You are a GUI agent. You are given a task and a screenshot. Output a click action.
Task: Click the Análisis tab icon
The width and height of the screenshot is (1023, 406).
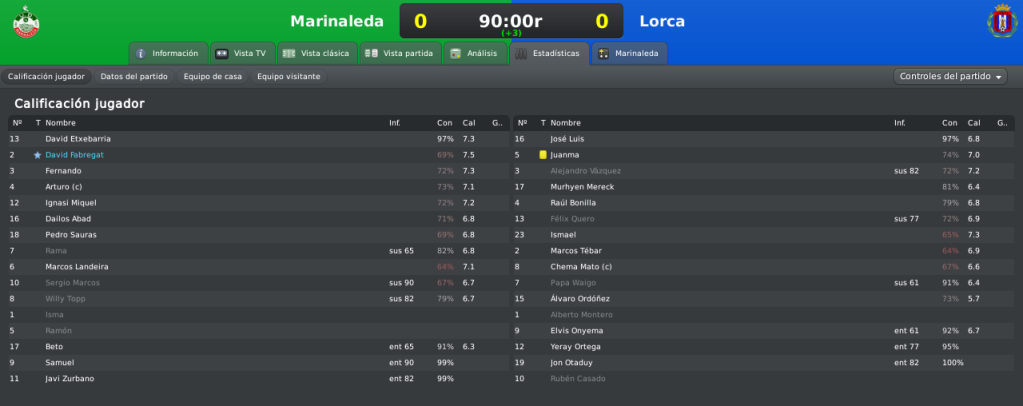coord(455,54)
